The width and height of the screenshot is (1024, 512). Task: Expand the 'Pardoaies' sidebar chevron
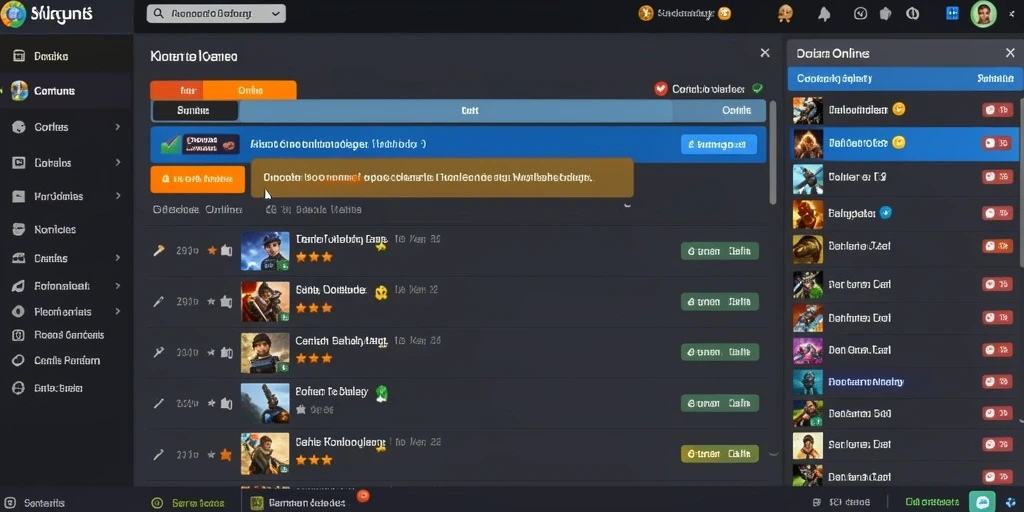coord(118,195)
